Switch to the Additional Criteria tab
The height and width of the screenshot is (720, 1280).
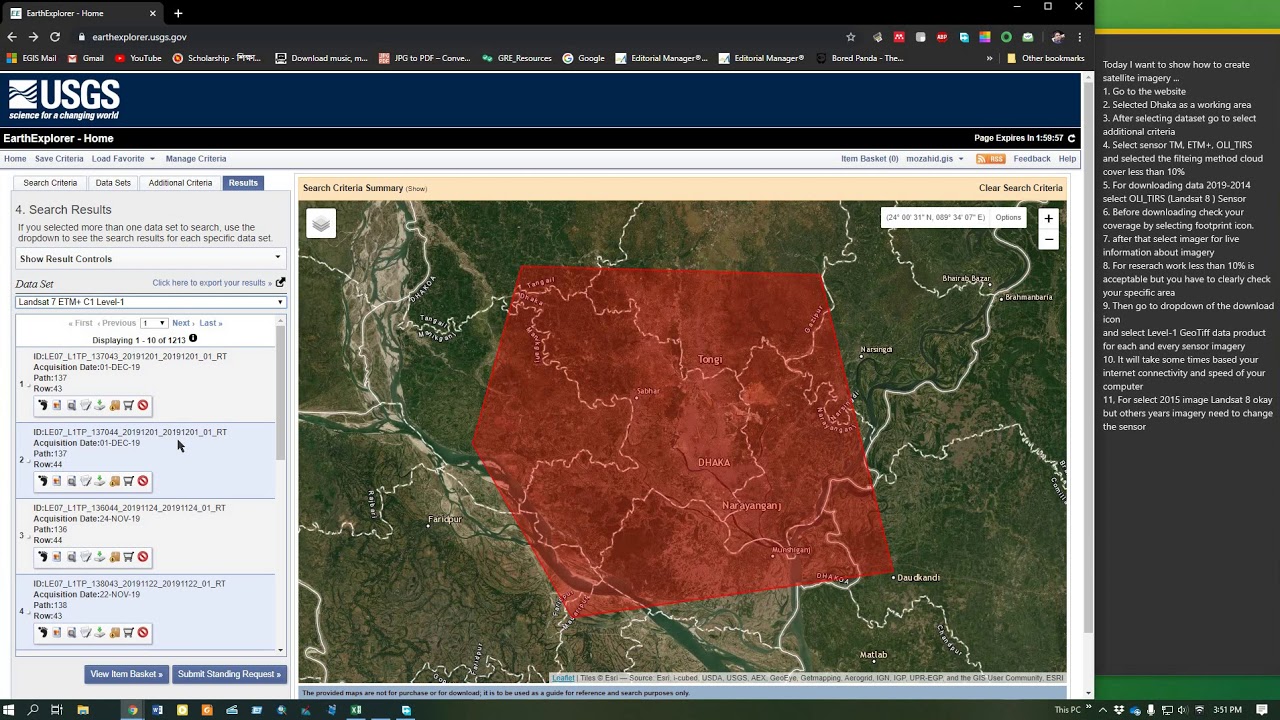click(x=180, y=183)
